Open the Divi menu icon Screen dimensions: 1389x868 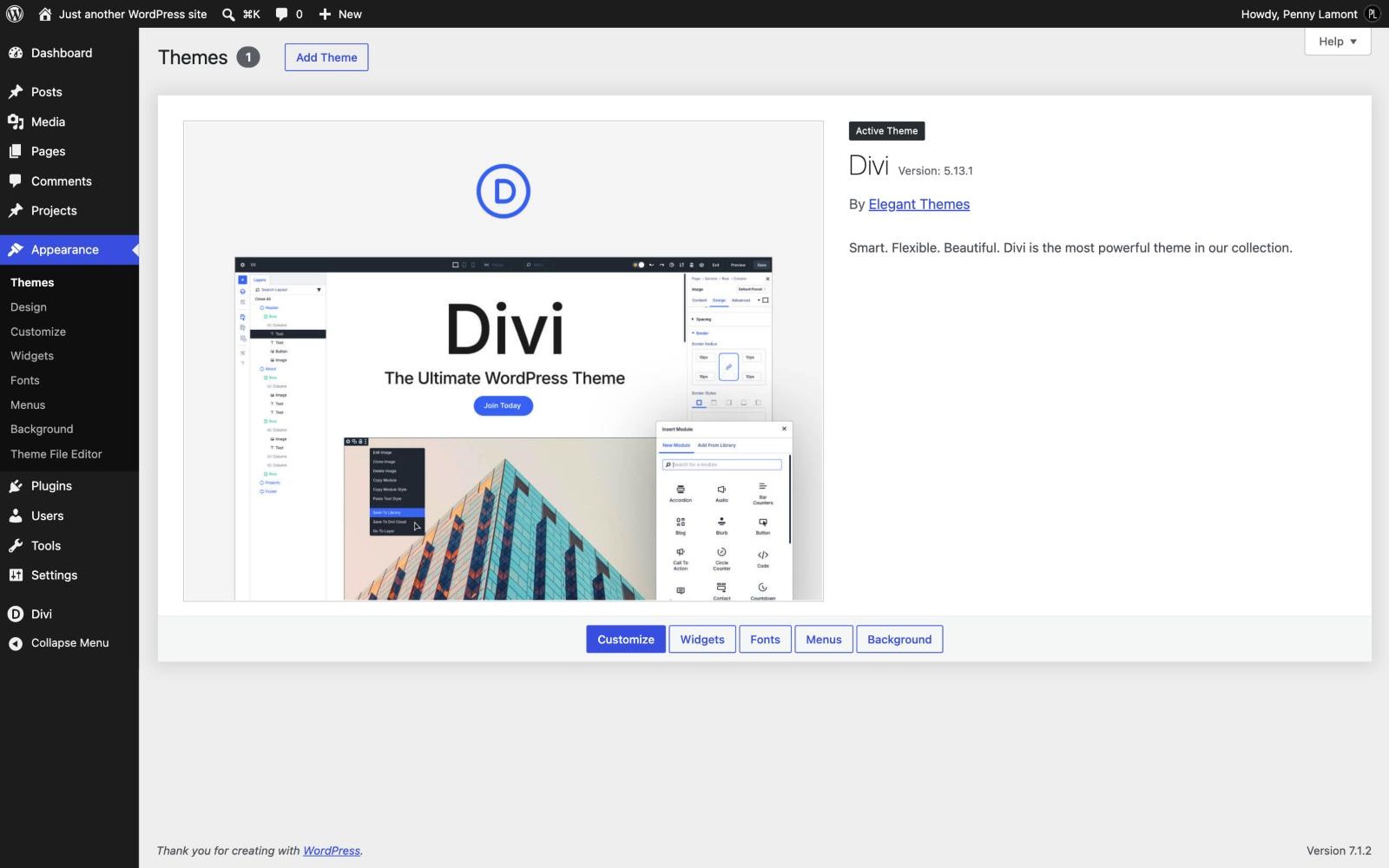click(16, 614)
